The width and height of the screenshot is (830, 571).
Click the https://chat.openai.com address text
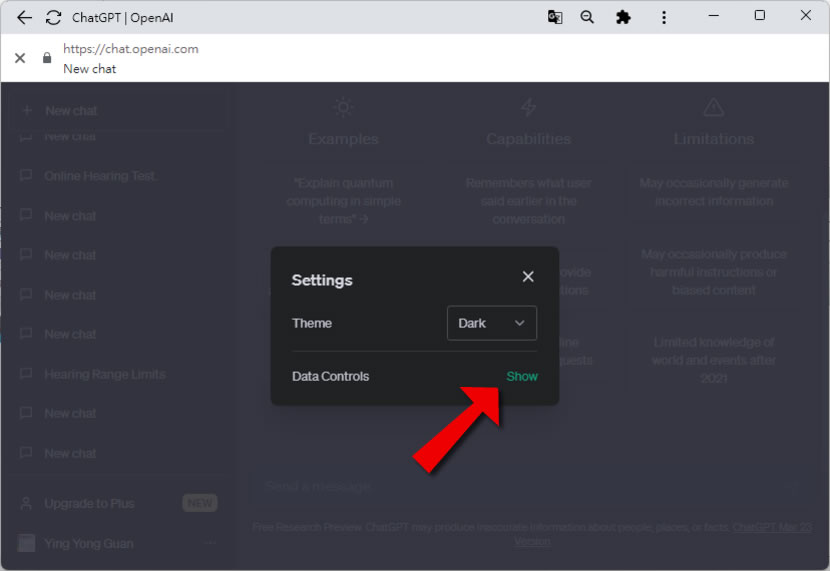click(x=131, y=49)
